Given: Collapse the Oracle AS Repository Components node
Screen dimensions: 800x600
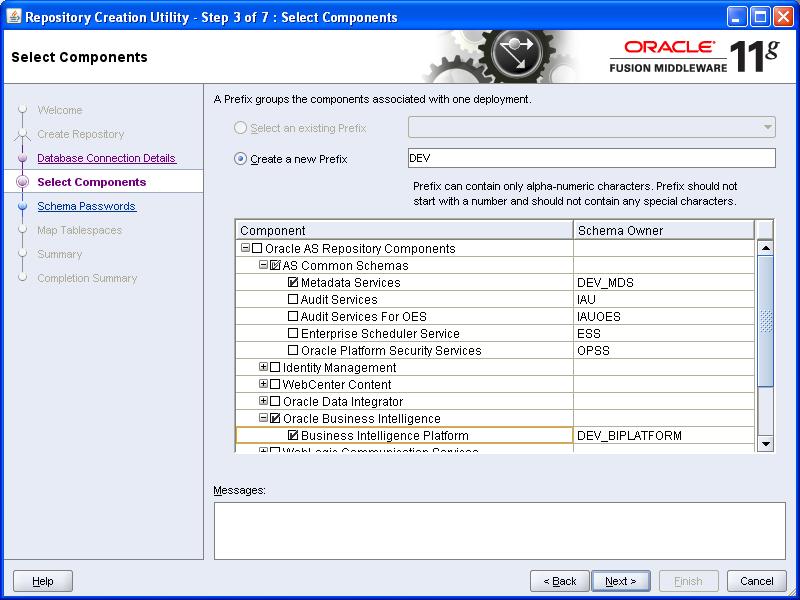Looking at the screenshot, I should click(x=245, y=248).
